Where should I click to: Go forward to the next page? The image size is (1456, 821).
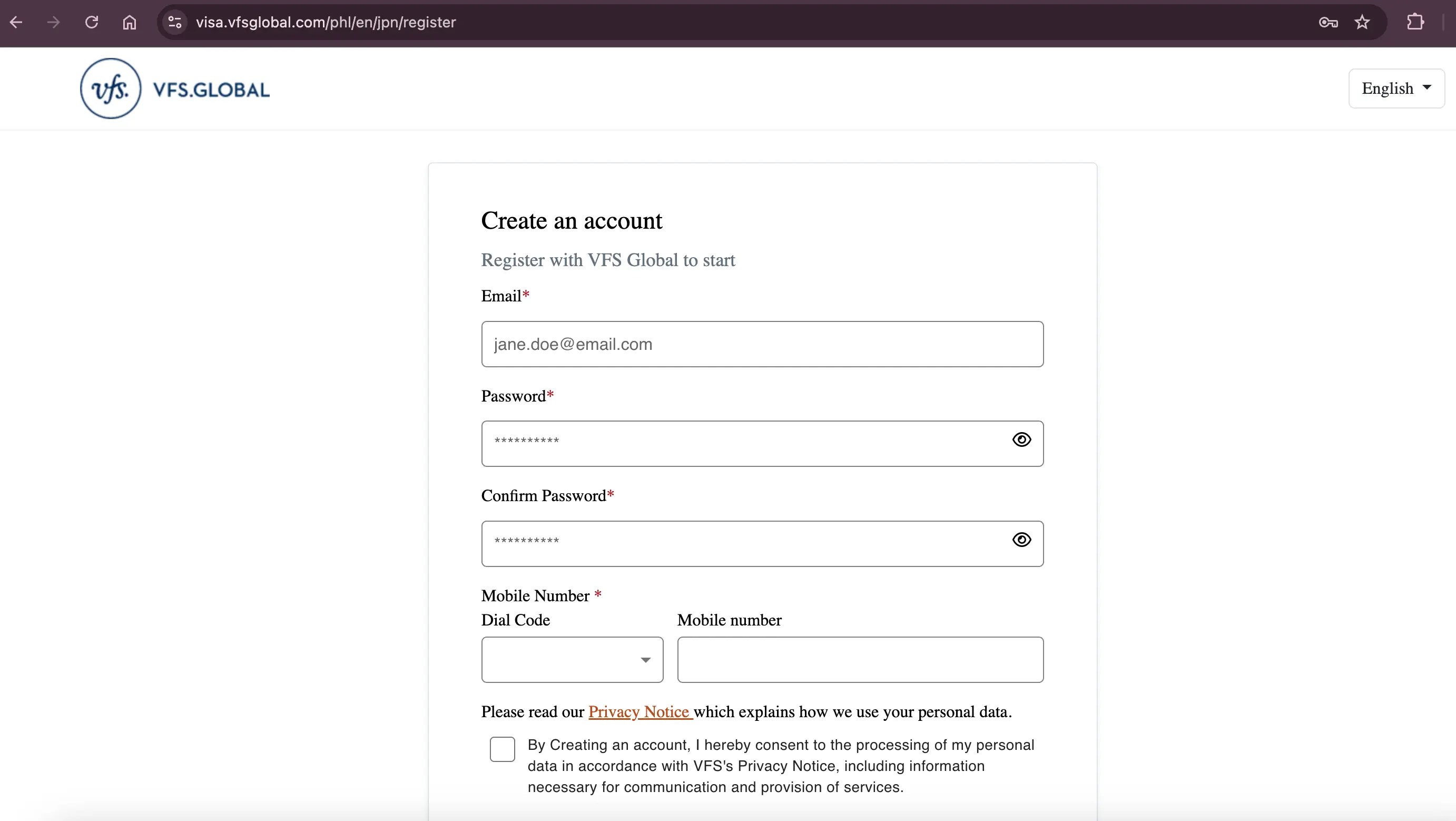point(54,22)
